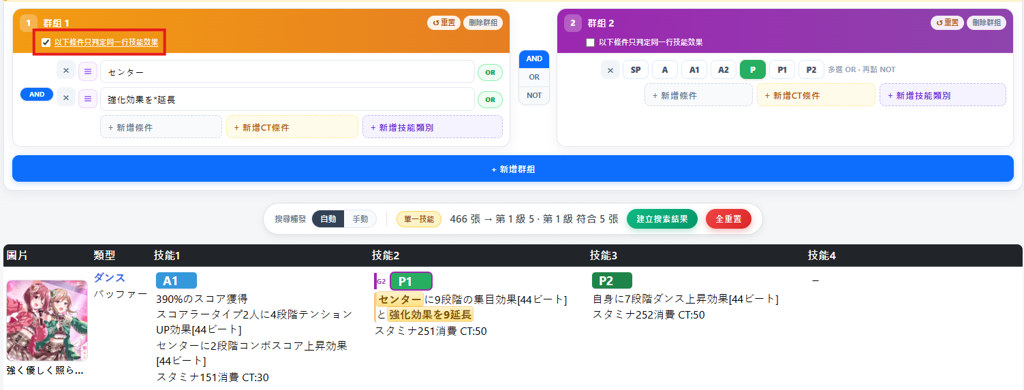This screenshot has height=390, width=1024.
Task: Toggle the OR button next to 強化効果を*延長
Action: point(490,99)
